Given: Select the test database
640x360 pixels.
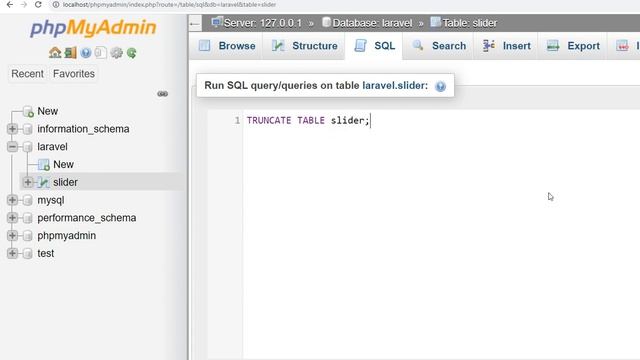Looking at the screenshot, I should pos(45,253).
